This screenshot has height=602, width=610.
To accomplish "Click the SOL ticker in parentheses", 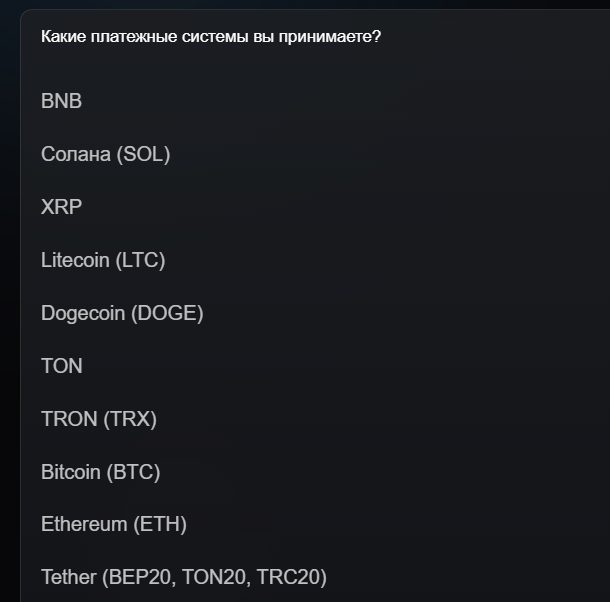I will tap(143, 154).
